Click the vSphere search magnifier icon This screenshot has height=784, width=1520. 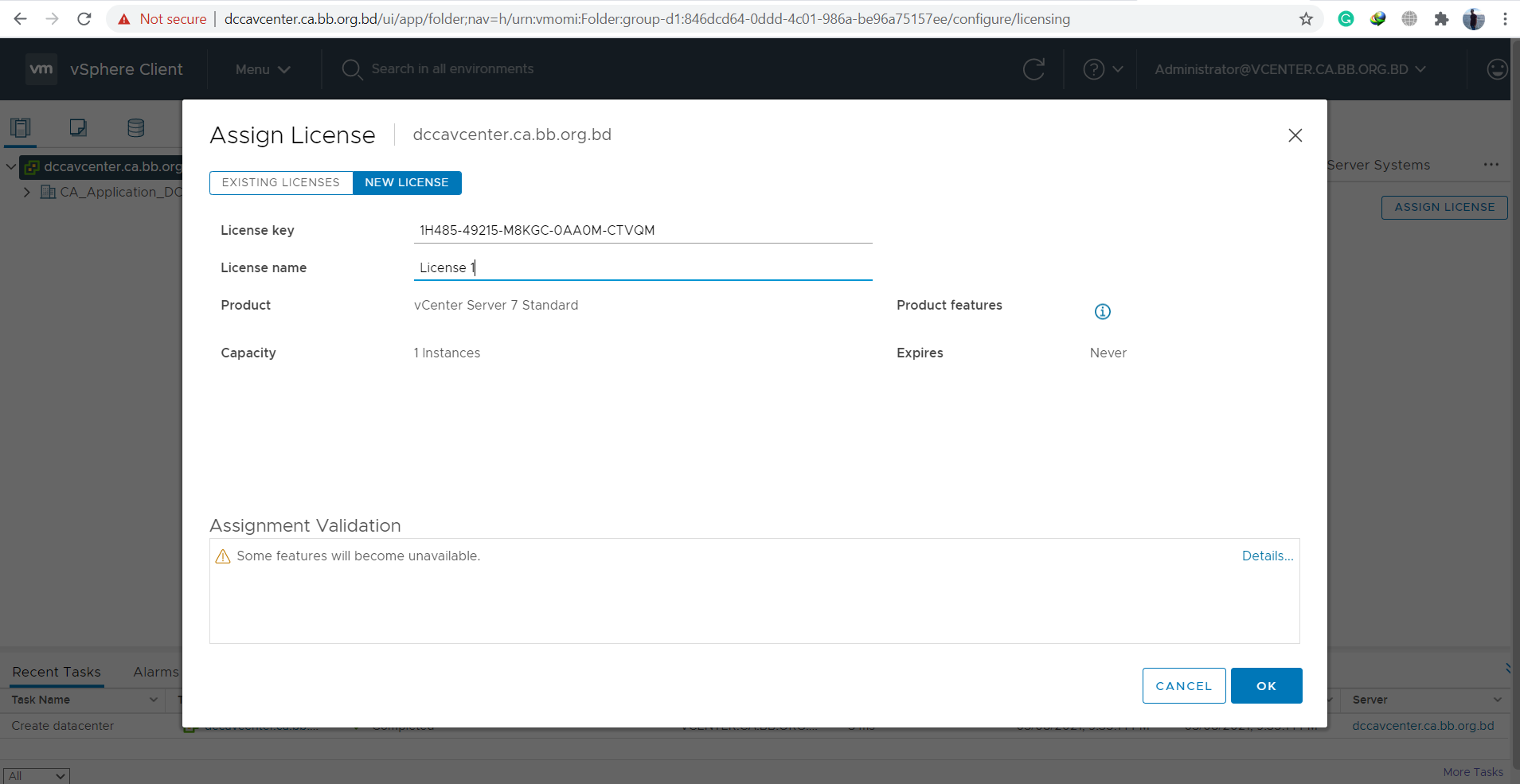coord(351,69)
